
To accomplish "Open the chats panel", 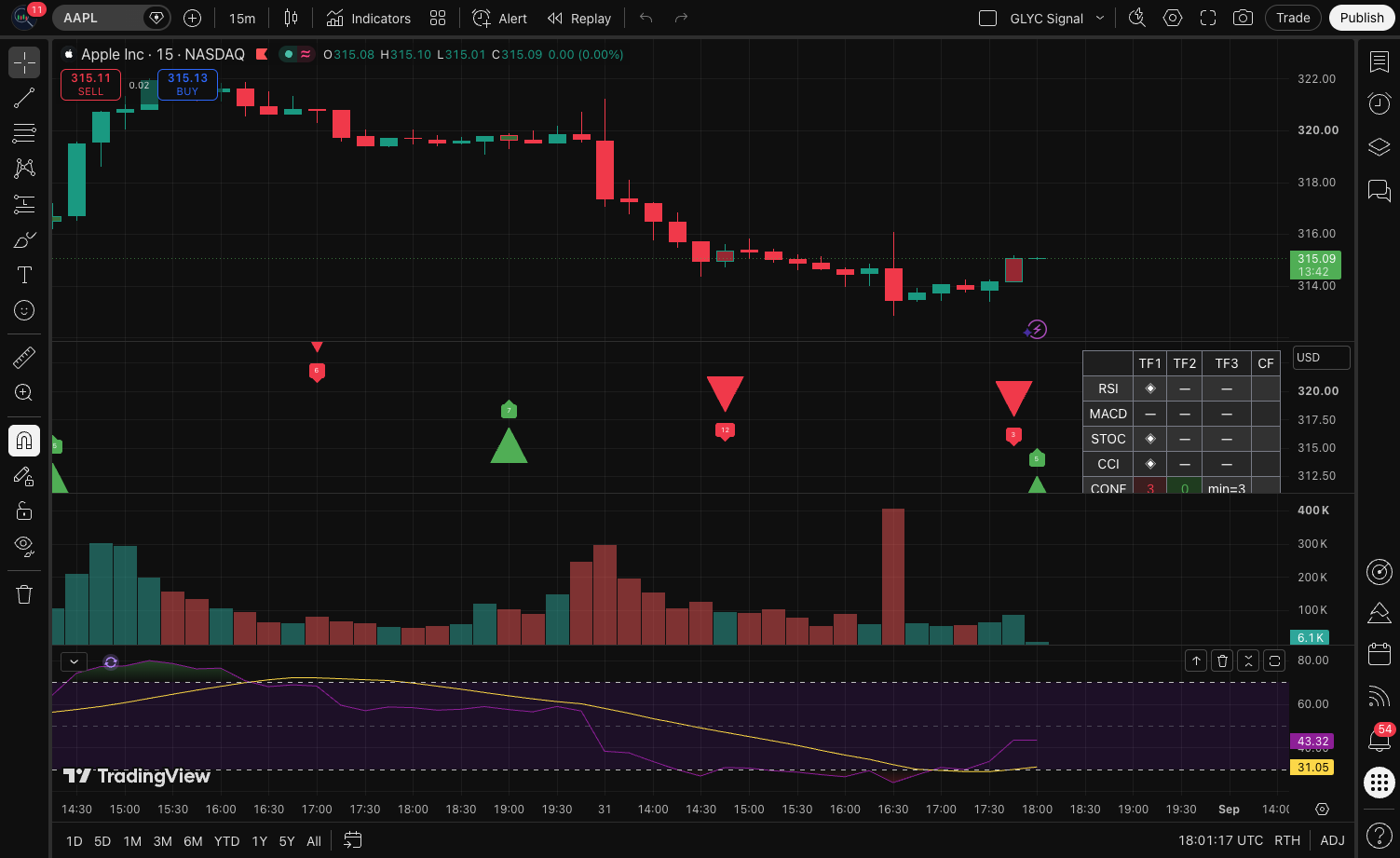I will (1379, 190).
